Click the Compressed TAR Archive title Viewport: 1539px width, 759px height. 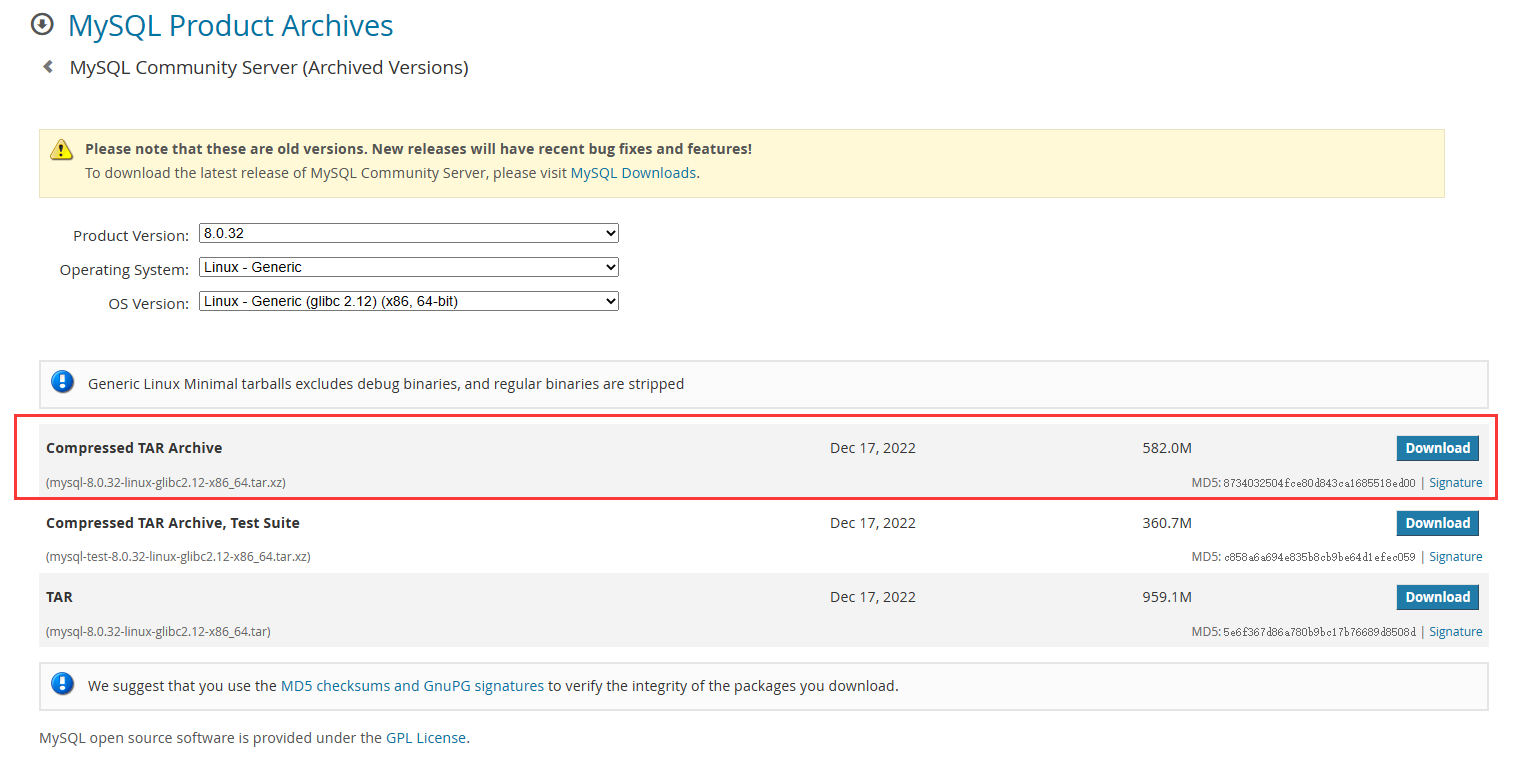coord(134,448)
